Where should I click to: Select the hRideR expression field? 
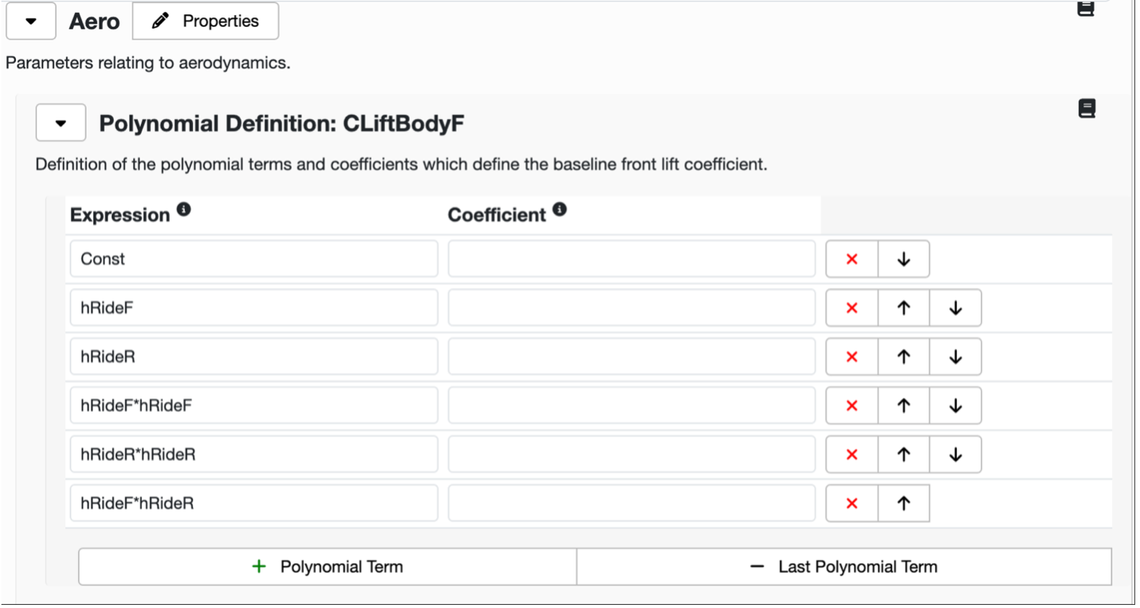click(x=254, y=356)
